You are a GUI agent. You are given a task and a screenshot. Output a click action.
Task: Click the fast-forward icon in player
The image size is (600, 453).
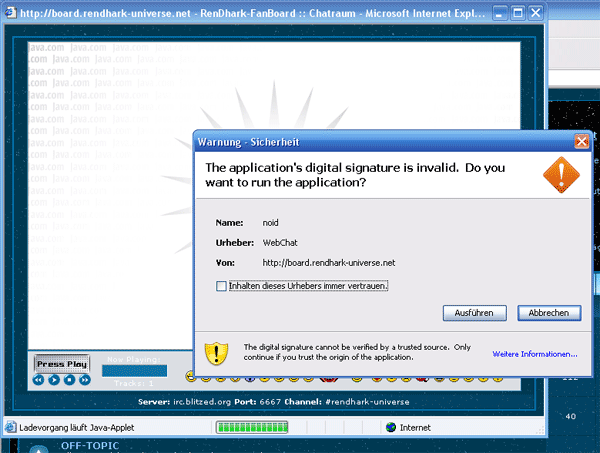click(x=84, y=380)
